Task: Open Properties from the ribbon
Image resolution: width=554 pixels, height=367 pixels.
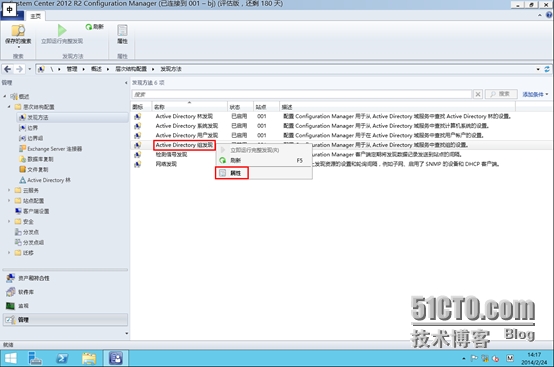Action: (x=122, y=35)
